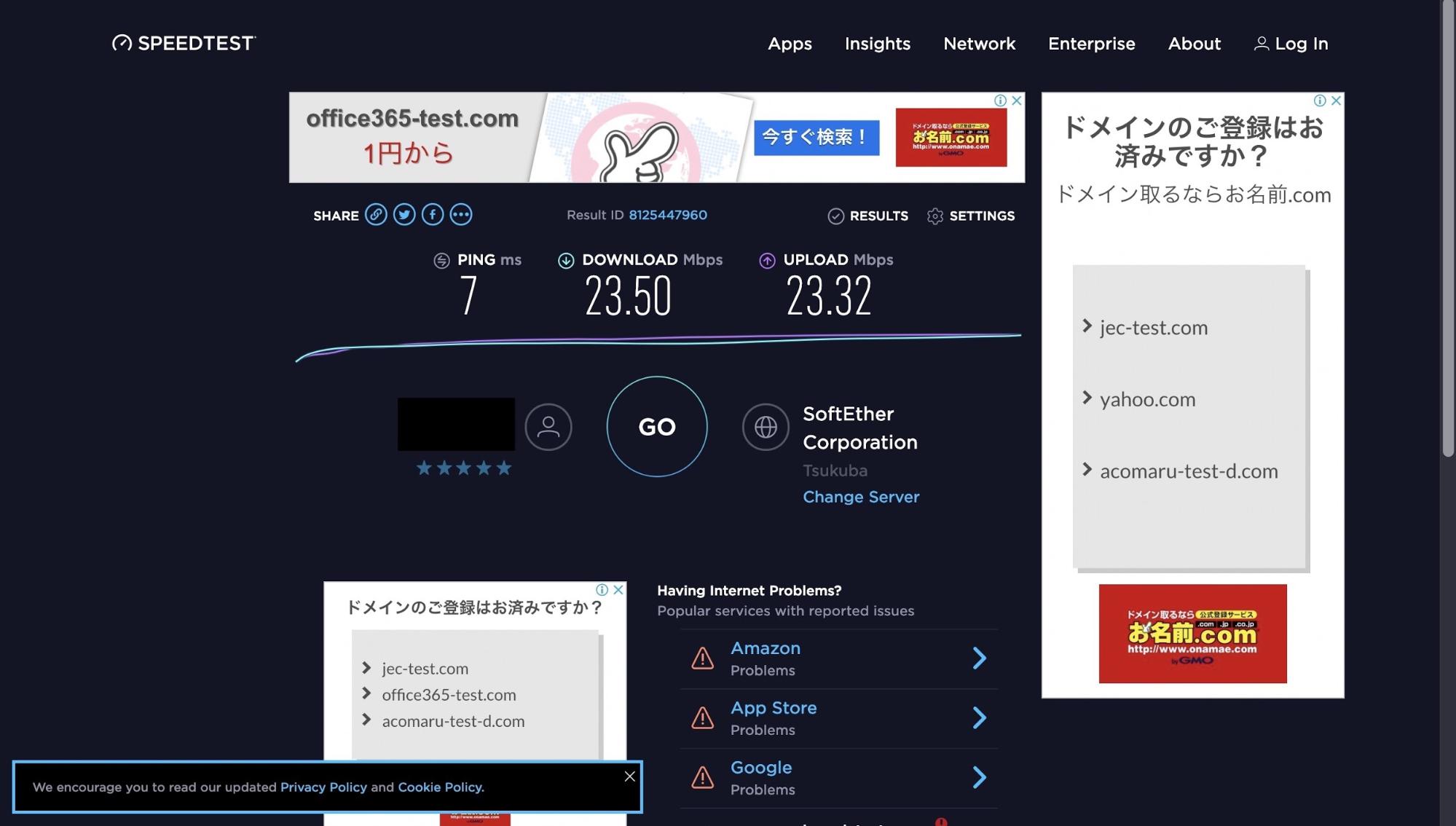This screenshot has height=826, width=1456.
Task: Click Change Server link
Action: click(860, 495)
